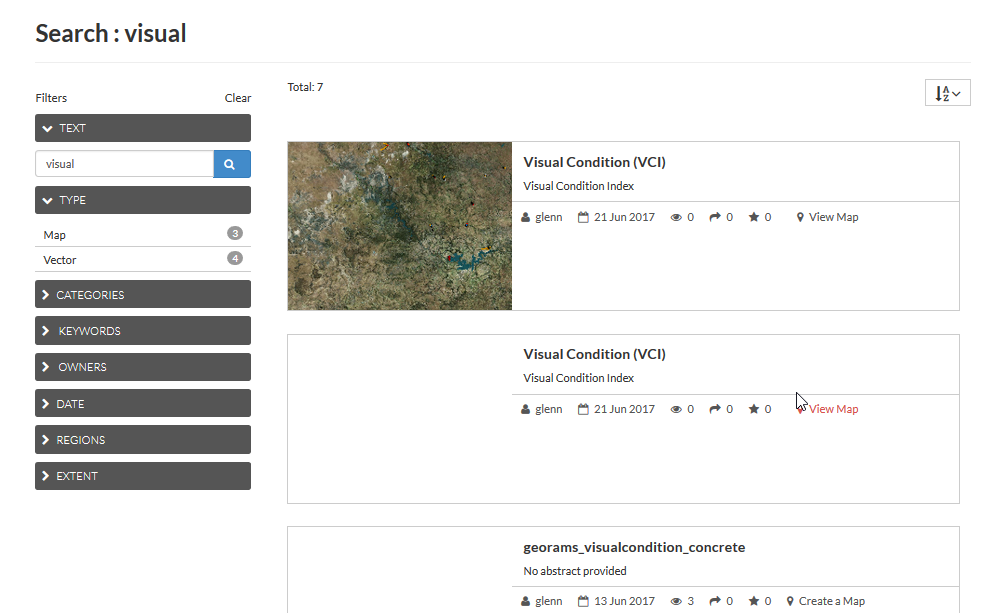Click owner glenn on georams result
985x613 pixels.
point(548,601)
